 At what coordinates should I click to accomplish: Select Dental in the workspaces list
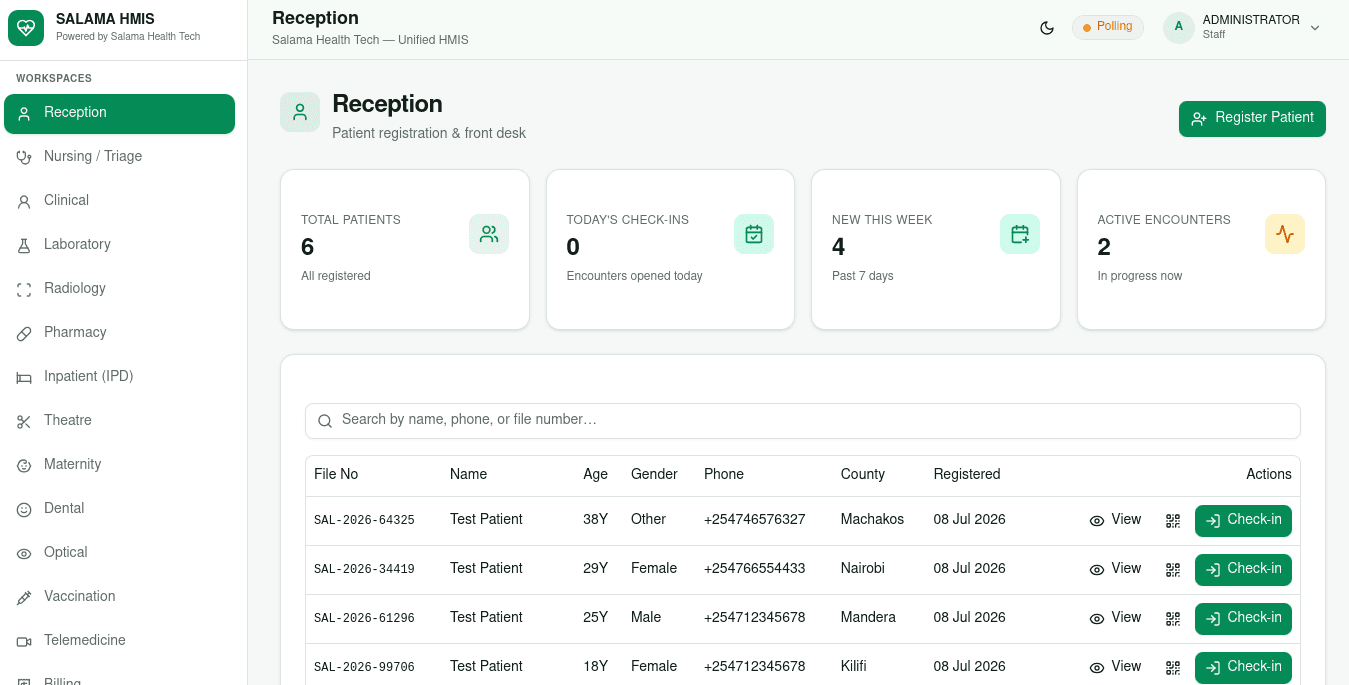(119, 509)
